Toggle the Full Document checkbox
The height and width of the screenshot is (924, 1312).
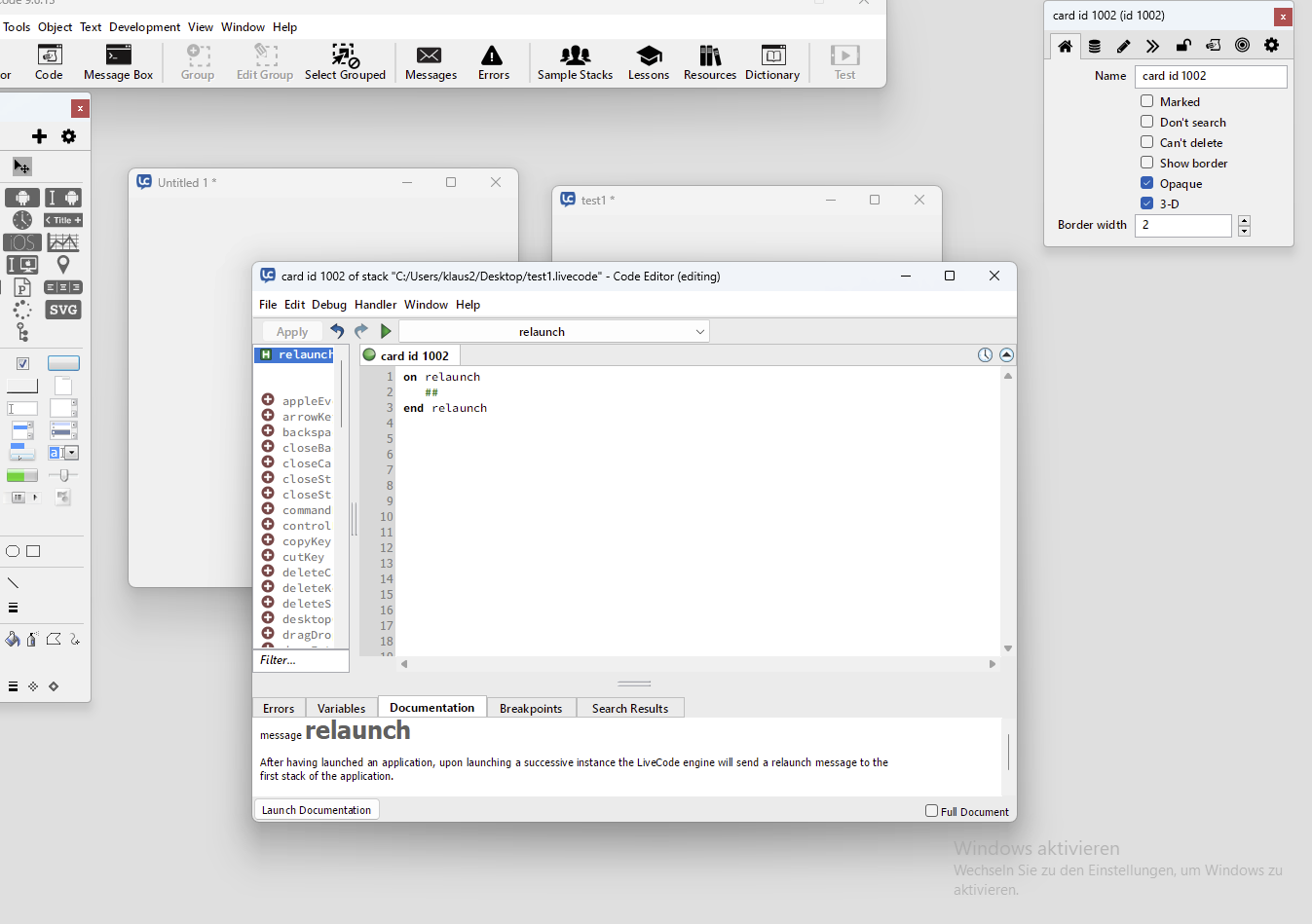tap(931, 810)
